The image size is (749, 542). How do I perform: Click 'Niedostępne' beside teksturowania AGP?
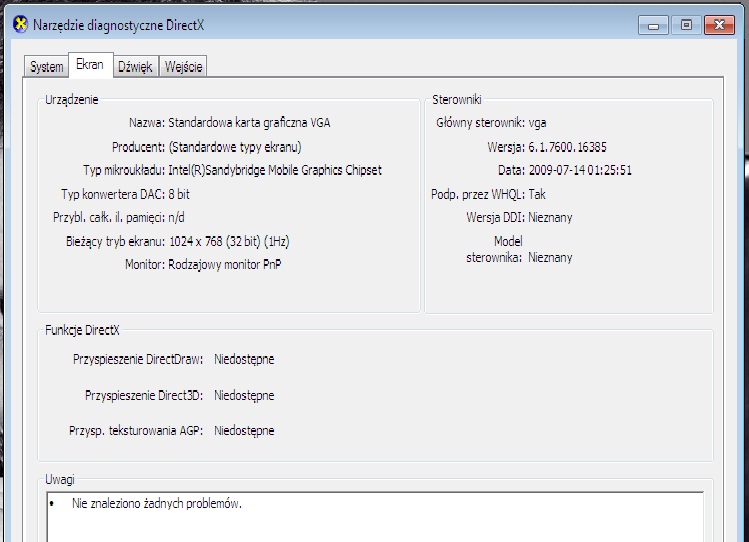tap(244, 431)
